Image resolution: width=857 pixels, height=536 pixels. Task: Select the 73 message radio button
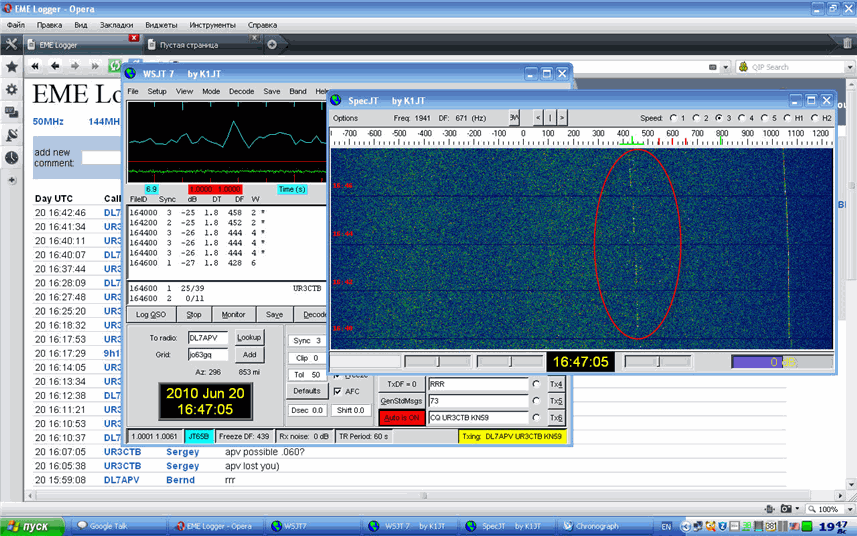536,400
